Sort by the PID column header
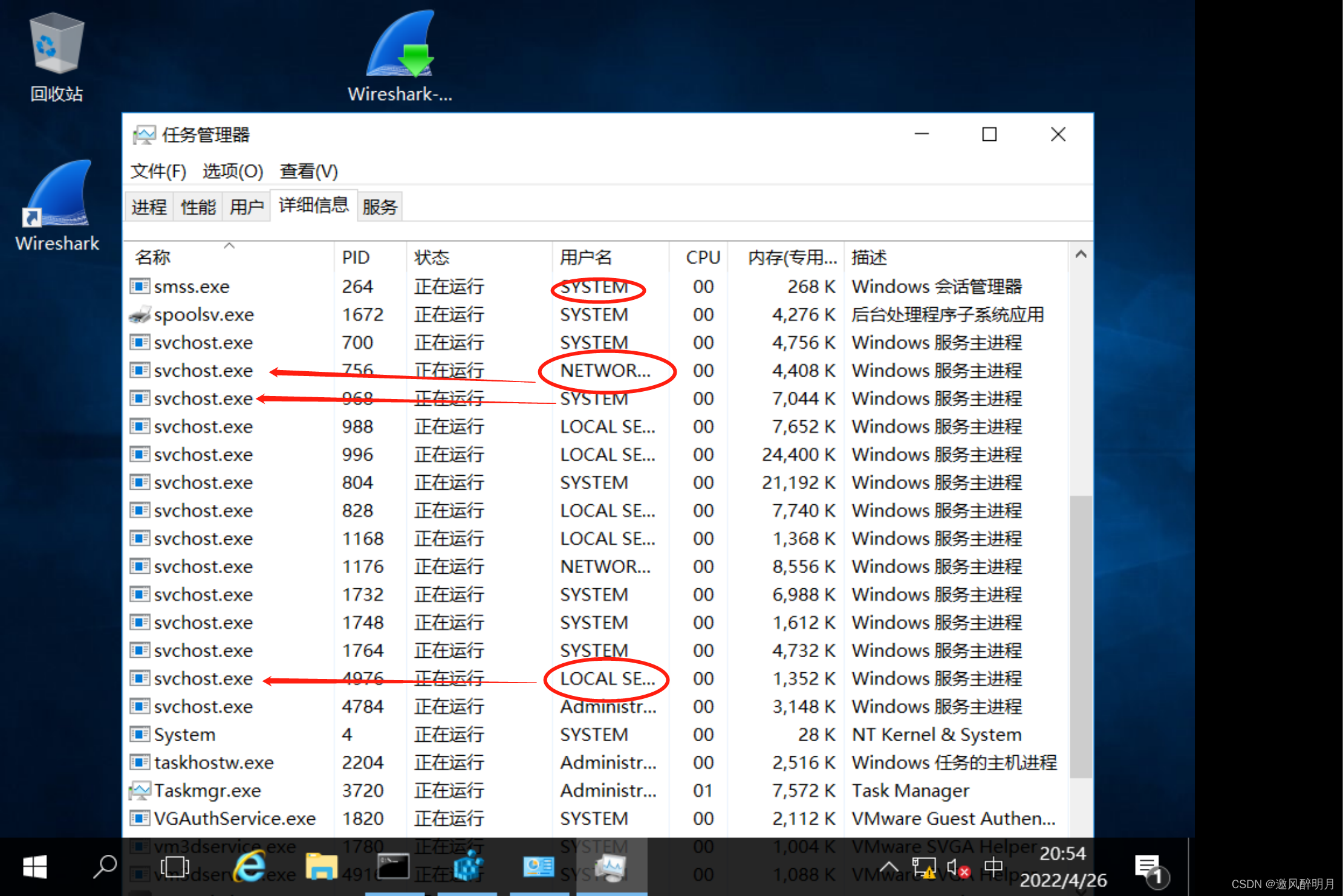This screenshot has height=896, width=1343. pos(356,258)
